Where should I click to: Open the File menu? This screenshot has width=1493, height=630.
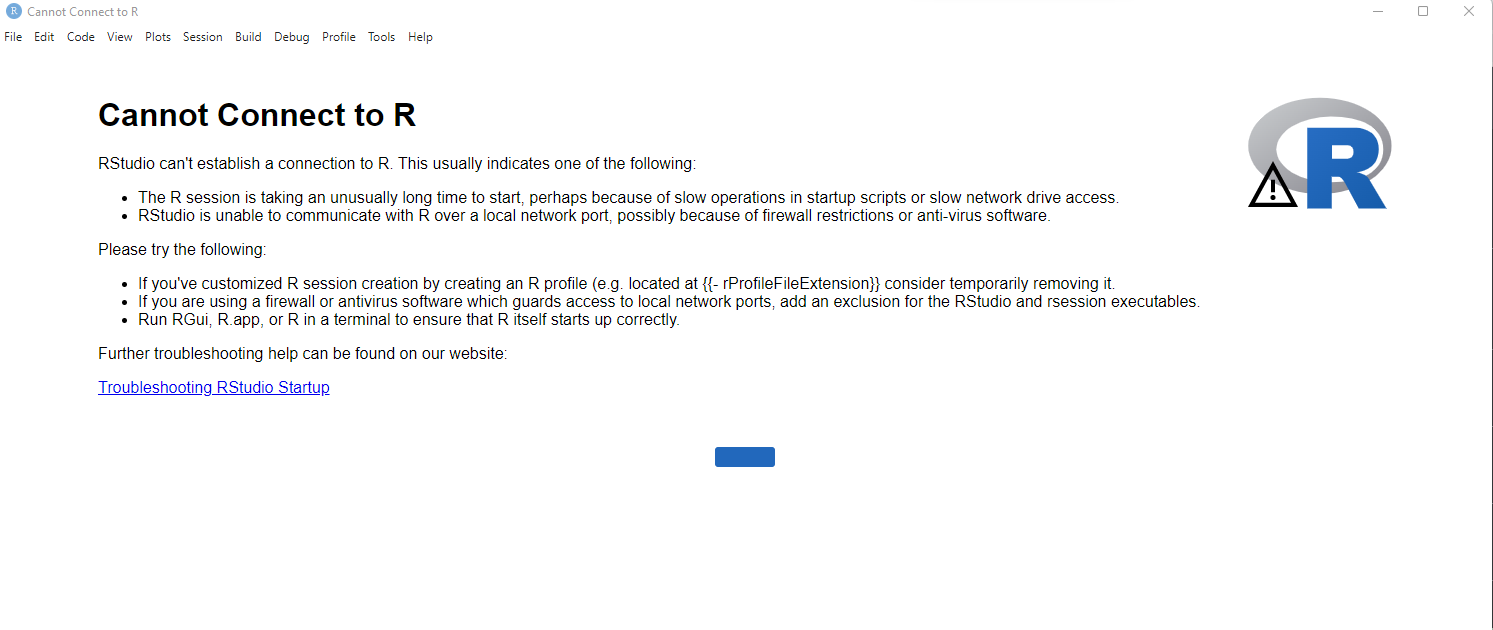coord(13,36)
